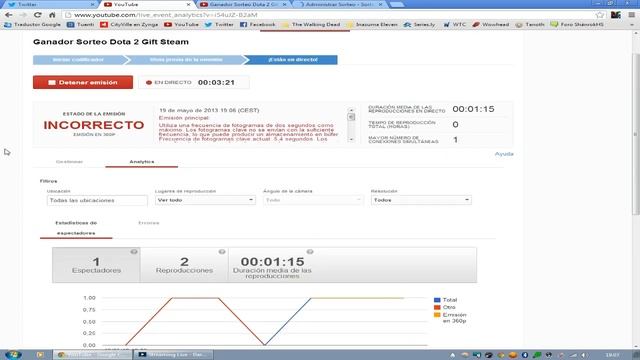Open the Windows Start button
The width and height of the screenshot is (640, 360).
coord(13,355)
